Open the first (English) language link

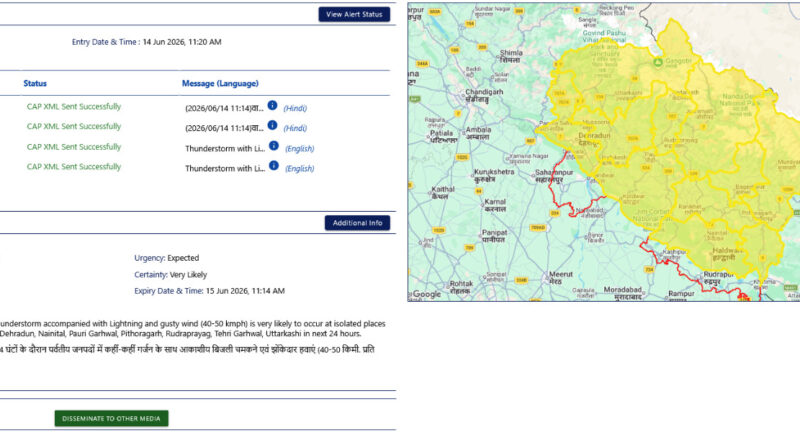(x=299, y=149)
